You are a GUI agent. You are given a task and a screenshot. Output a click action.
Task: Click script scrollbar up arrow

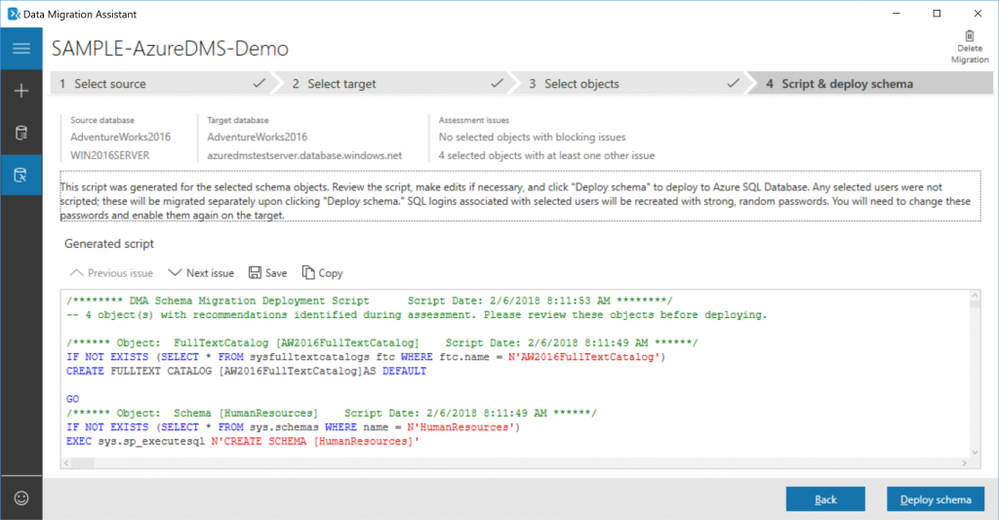click(x=975, y=295)
